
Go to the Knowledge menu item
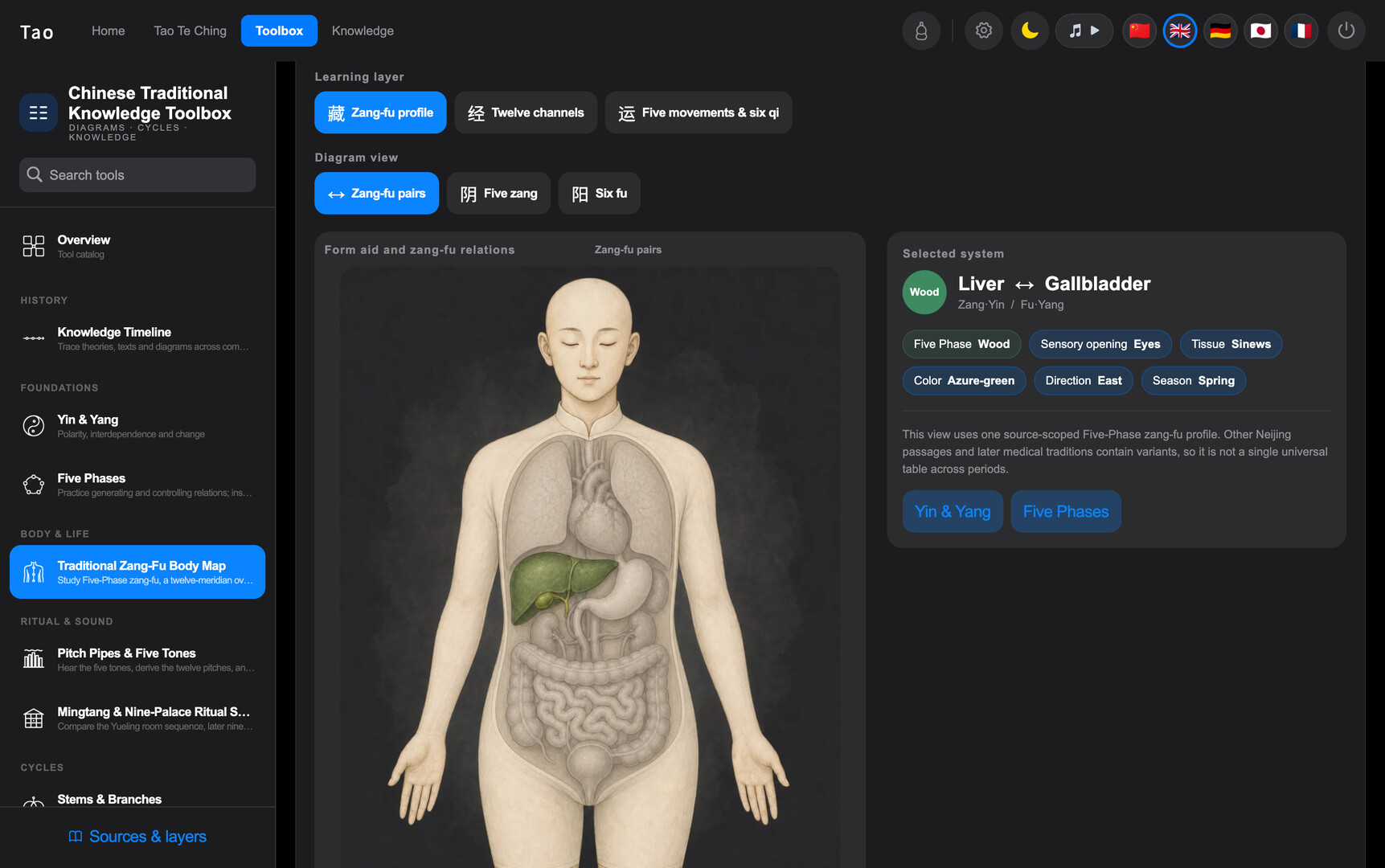(363, 31)
